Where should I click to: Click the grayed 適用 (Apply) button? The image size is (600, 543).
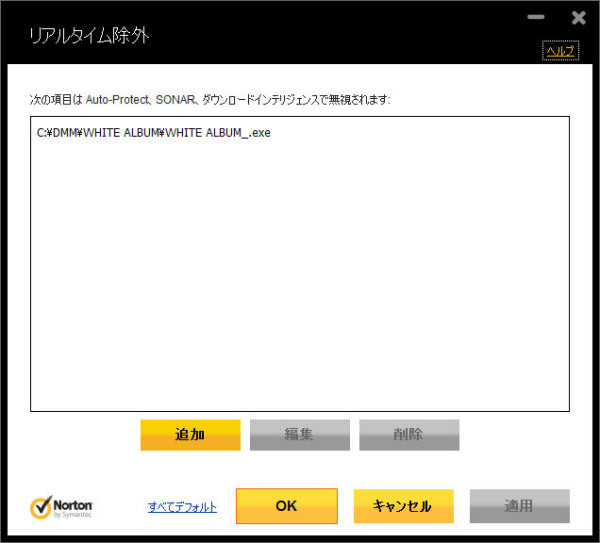click(x=520, y=506)
